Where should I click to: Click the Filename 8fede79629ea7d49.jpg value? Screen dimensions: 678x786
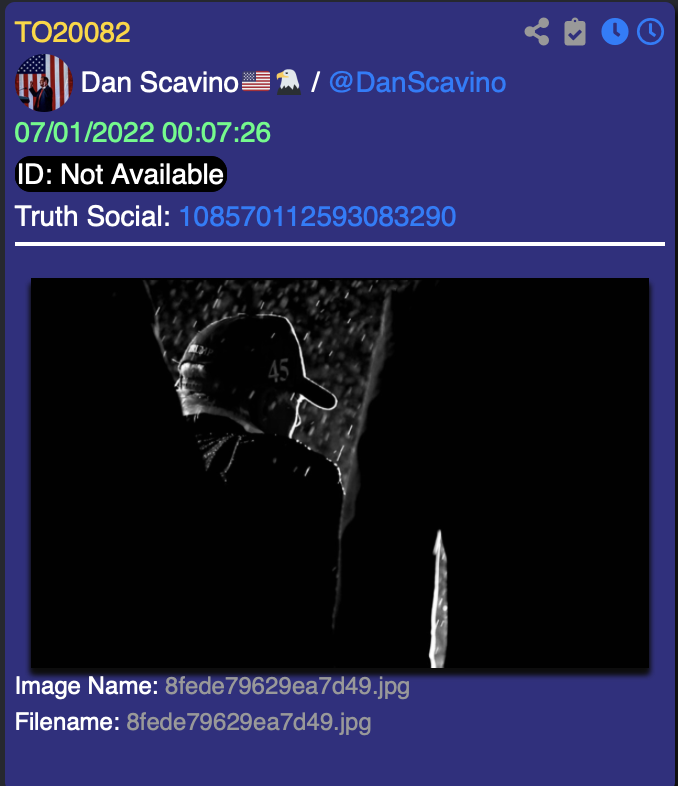[249, 722]
